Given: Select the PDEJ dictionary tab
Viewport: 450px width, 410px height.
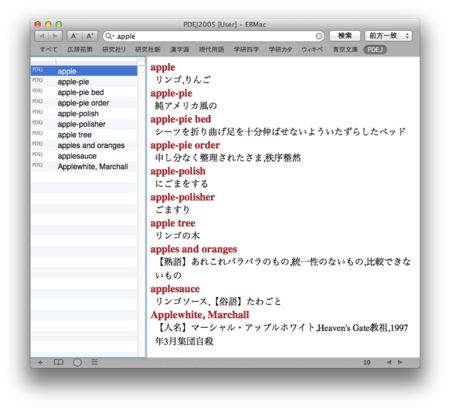Looking at the screenshot, I should tap(375, 50).
